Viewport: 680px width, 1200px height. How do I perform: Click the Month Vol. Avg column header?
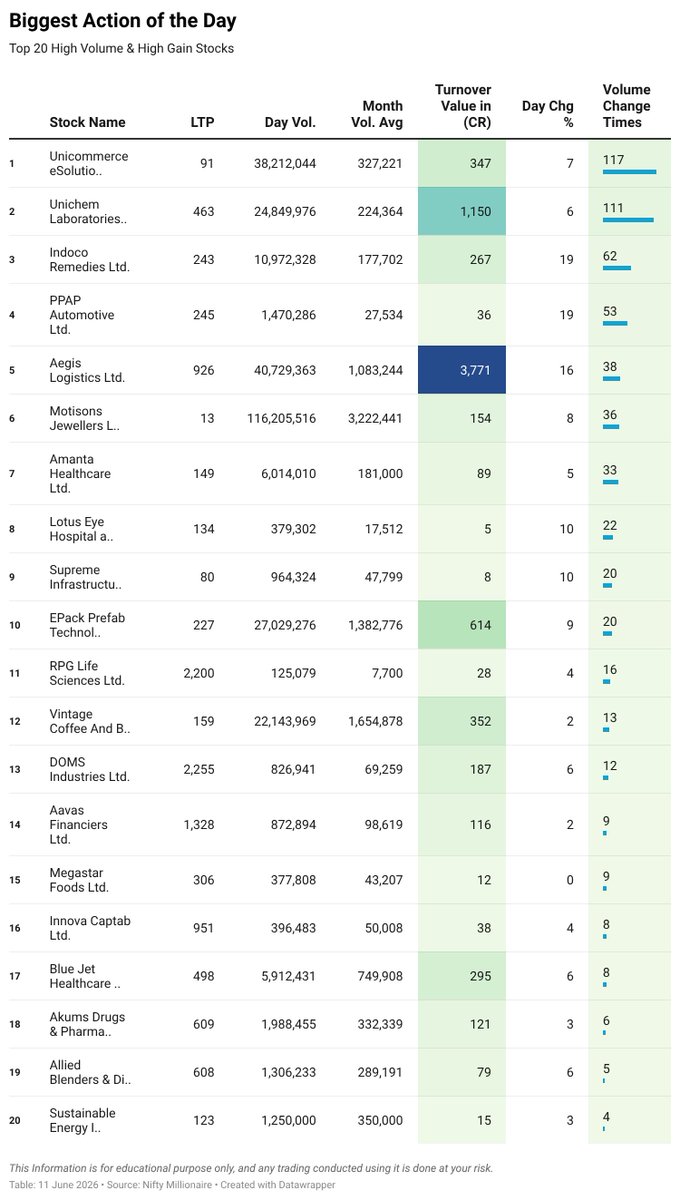375,114
